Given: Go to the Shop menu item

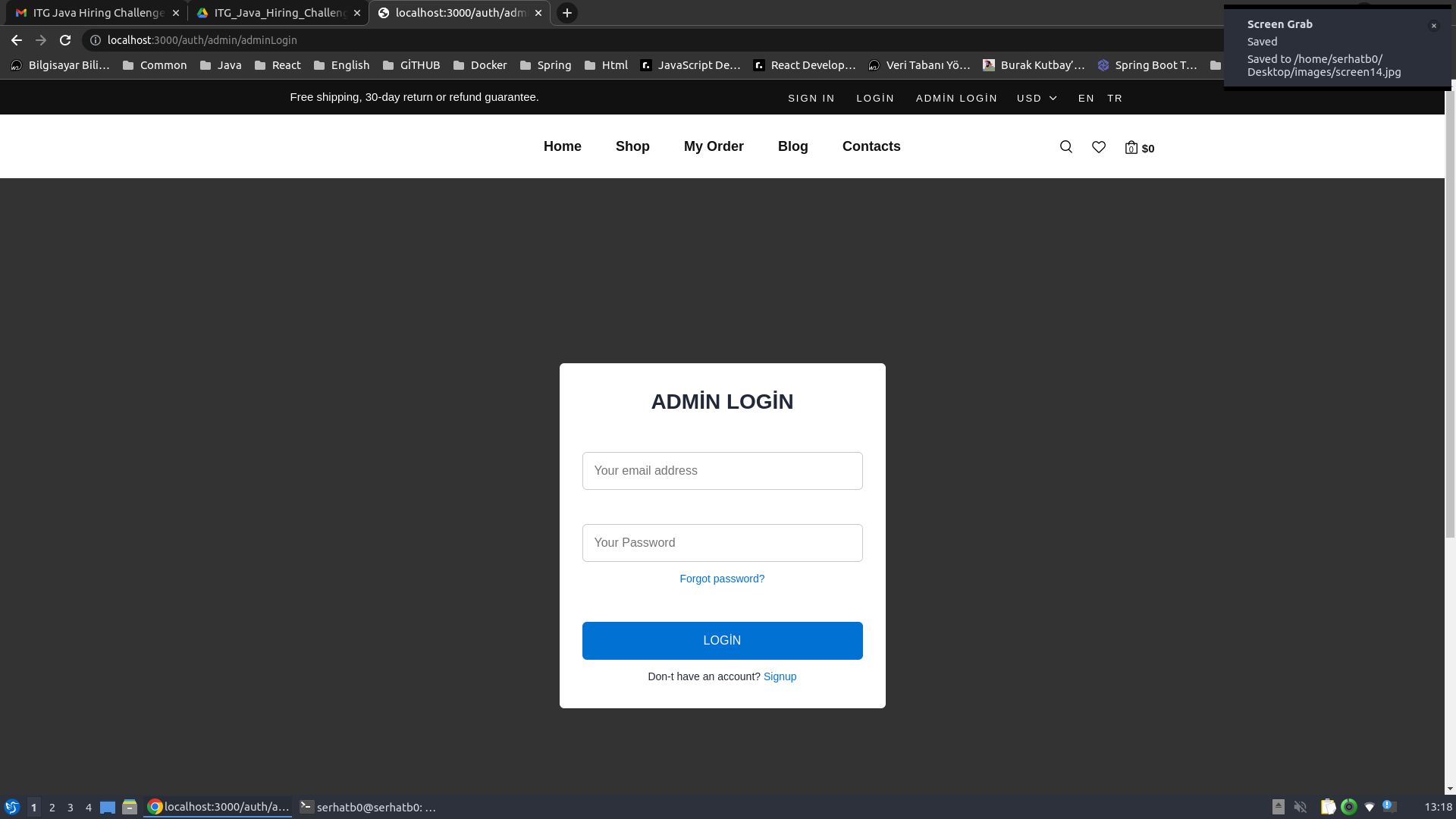Looking at the screenshot, I should [632, 146].
